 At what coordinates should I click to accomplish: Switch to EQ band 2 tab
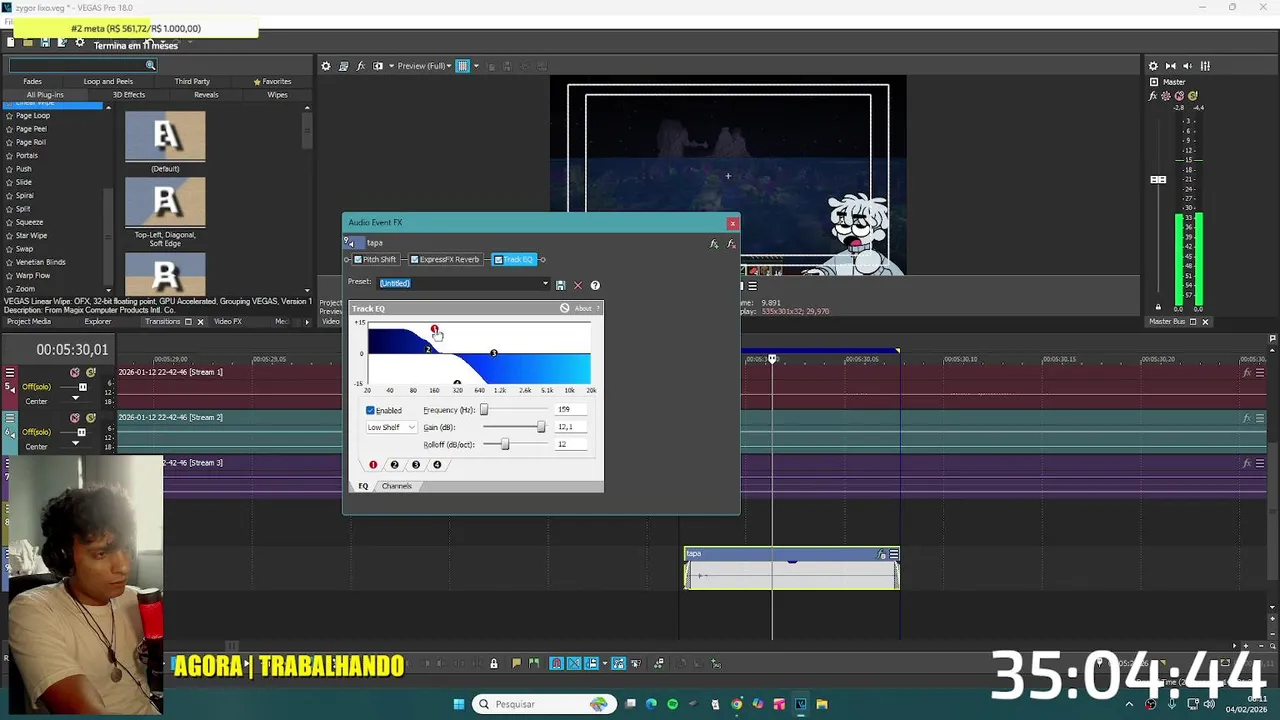click(394, 465)
